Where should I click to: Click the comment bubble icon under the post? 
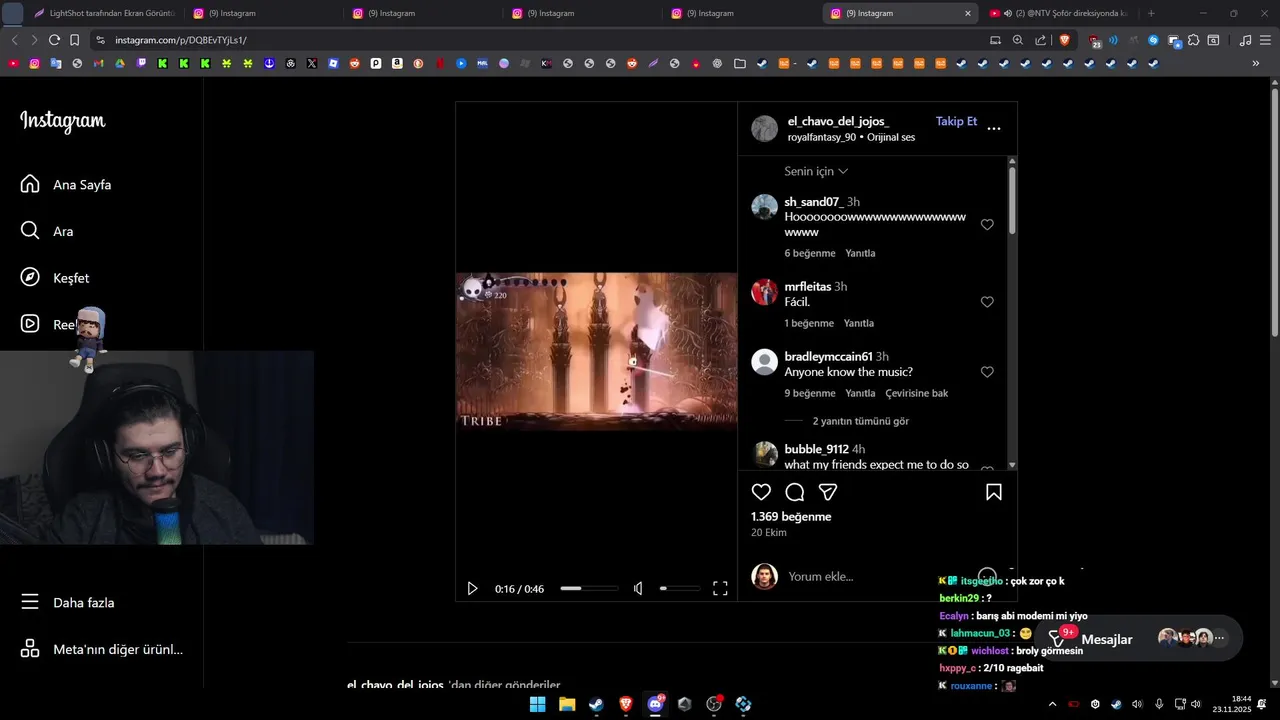tap(795, 492)
